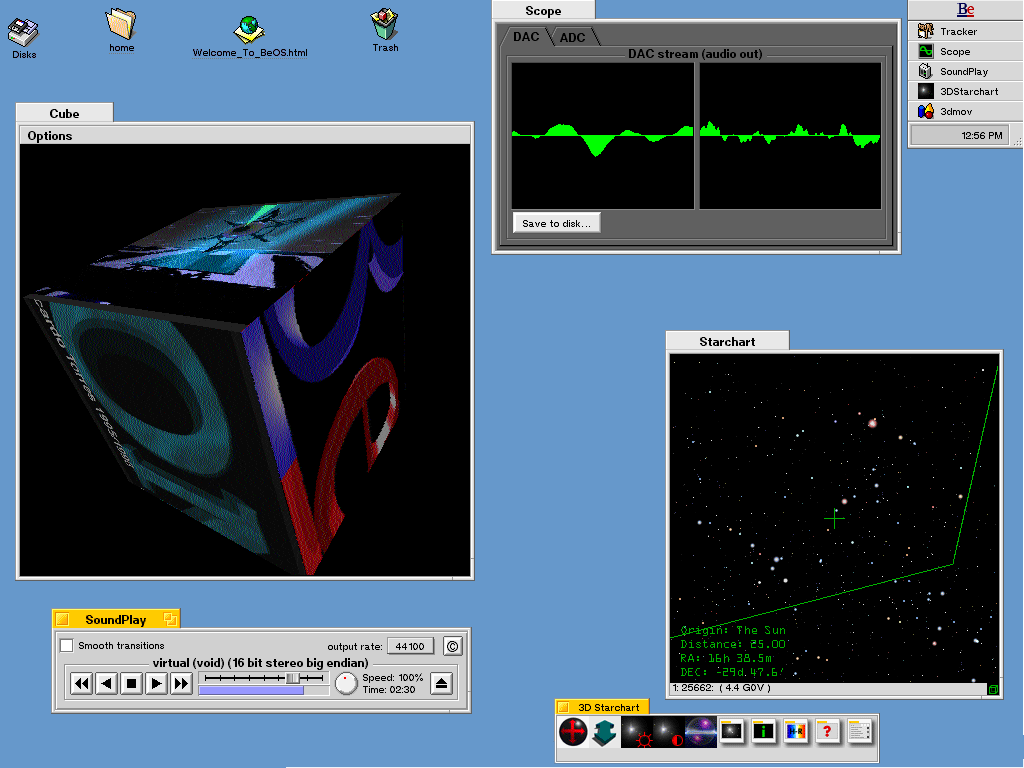This screenshot has height=768, width=1024.
Task: Click the SoundPlay window zoom toggle
Action: click(170, 620)
